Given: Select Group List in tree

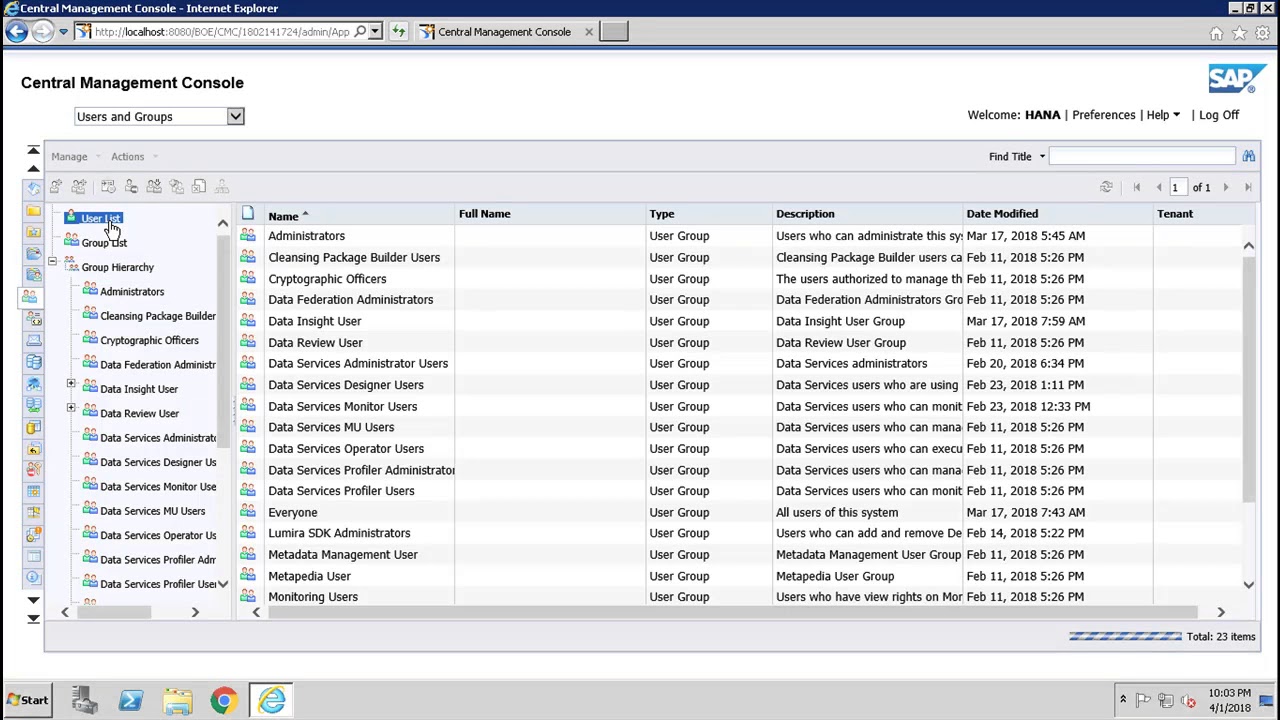Looking at the screenshot, I should click(104, 243).
